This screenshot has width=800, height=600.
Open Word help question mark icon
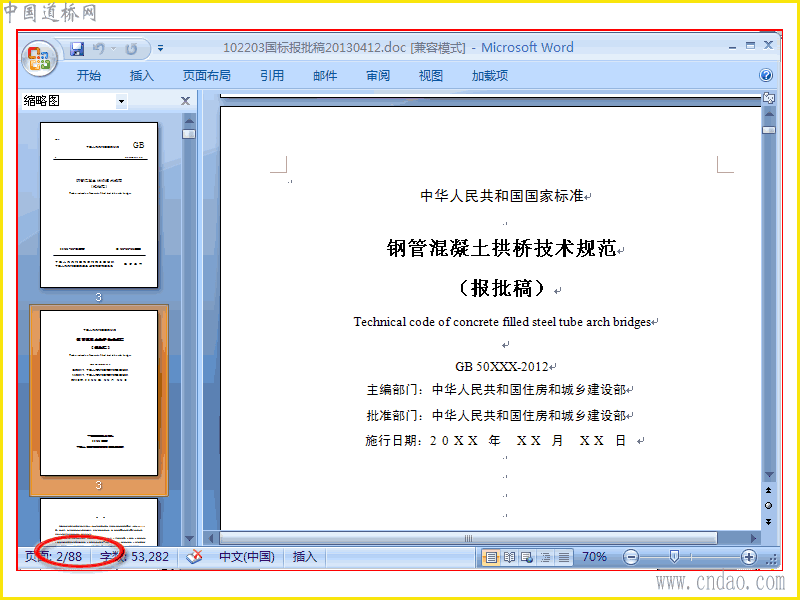(765, 76)
